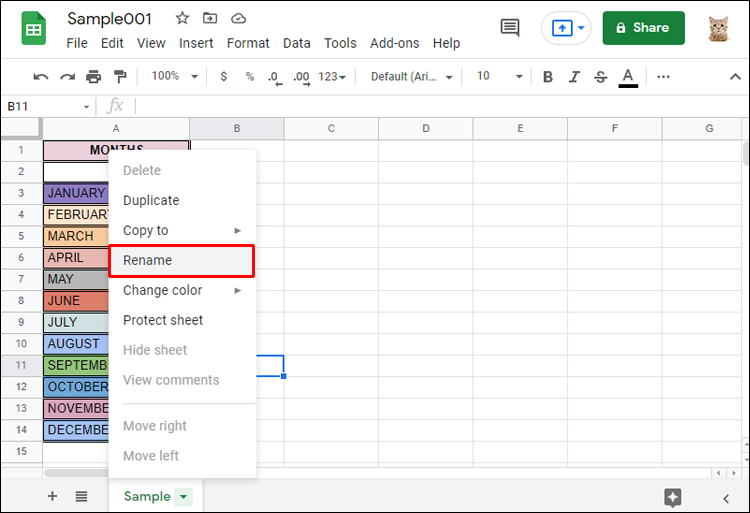Open the Help menu
Screen dimensions: 750x513
pyautogui.click(x=446, y=43)
